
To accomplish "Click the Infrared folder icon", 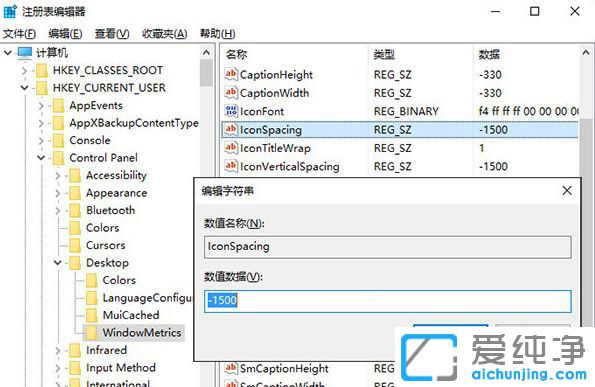I will coord(75,351).
